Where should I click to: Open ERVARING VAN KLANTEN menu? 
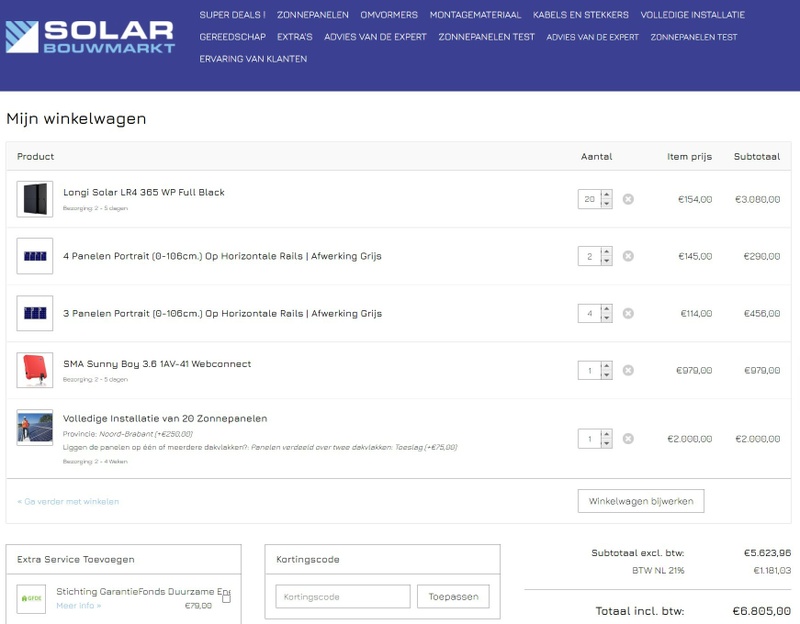point(253,59)
